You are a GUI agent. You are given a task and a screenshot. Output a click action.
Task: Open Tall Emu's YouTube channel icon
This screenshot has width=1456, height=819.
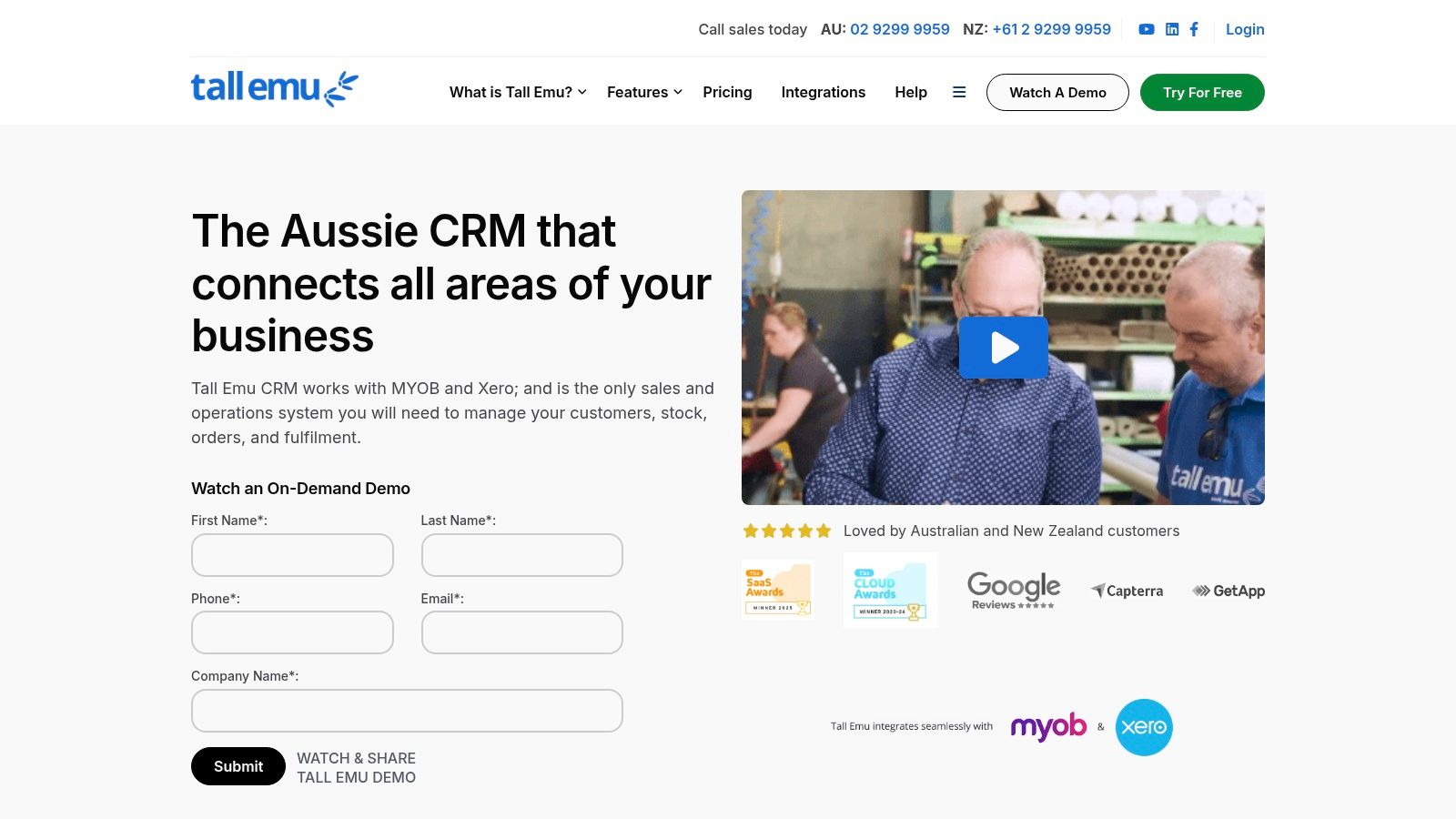pyautogui.click(x=1146, y=29)
